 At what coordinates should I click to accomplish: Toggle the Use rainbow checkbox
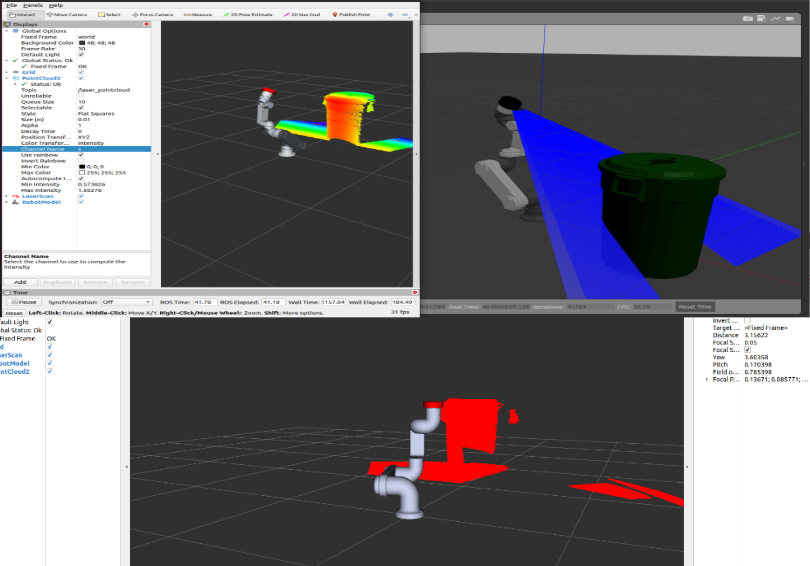click(81, 155)
